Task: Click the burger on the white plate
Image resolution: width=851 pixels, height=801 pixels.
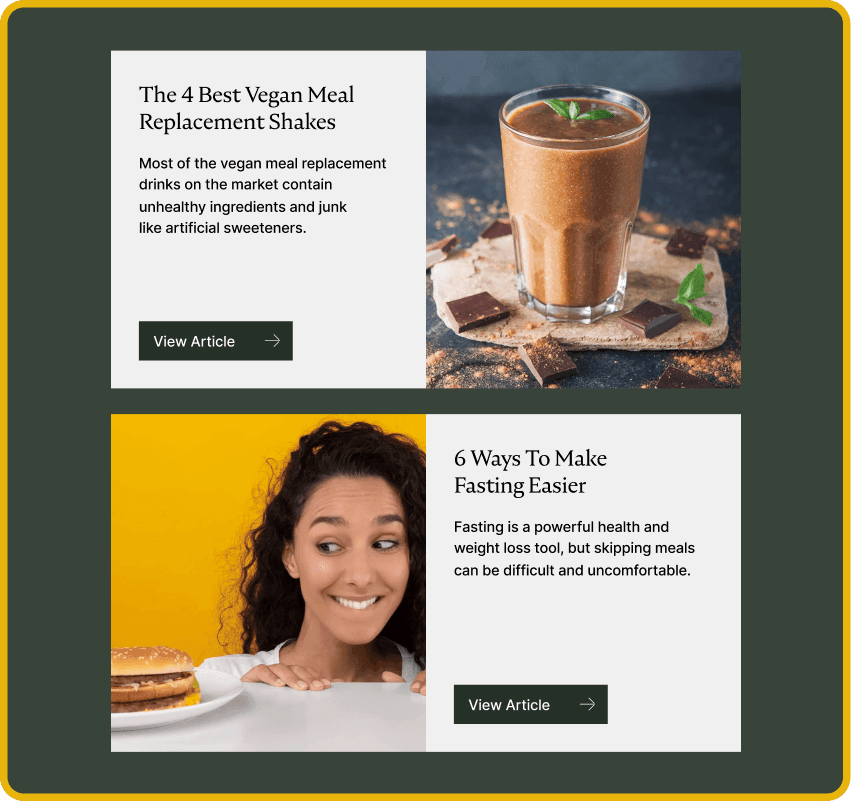Action: click(x=153, y=678)
